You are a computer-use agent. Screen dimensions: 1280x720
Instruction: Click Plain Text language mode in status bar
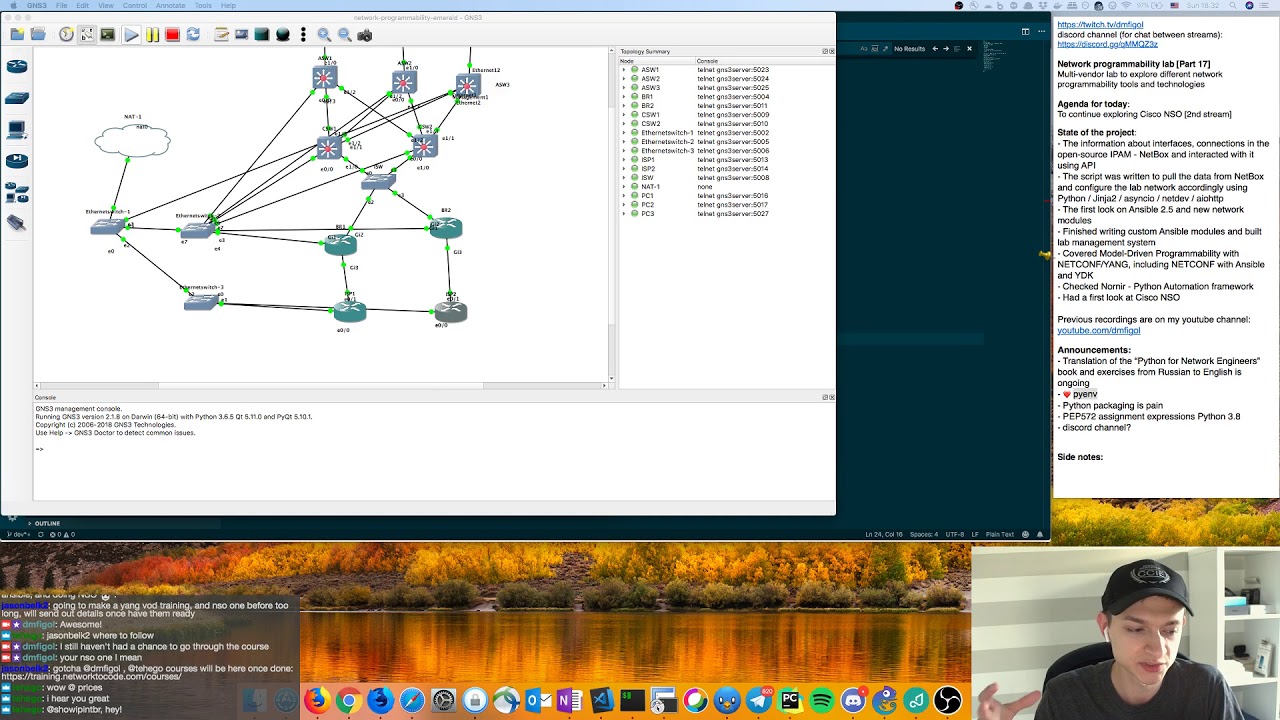1000,534
